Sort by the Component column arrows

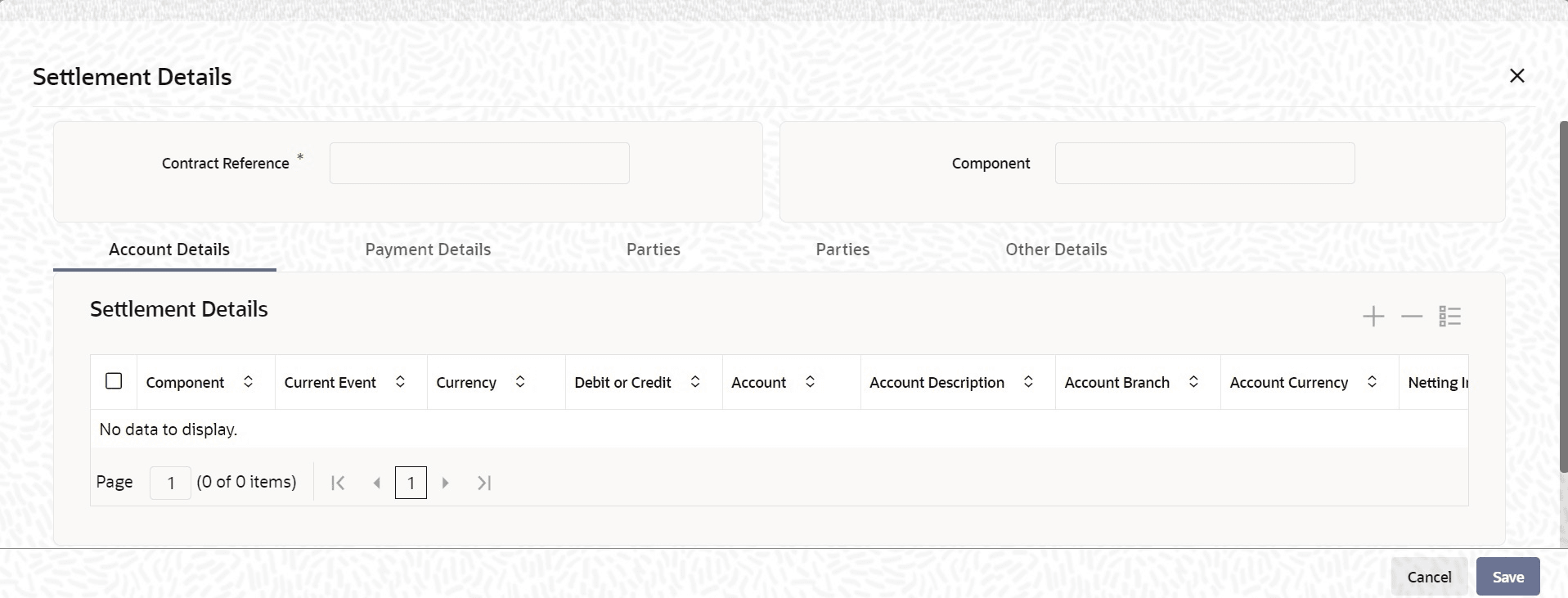(x=248, y=382)
